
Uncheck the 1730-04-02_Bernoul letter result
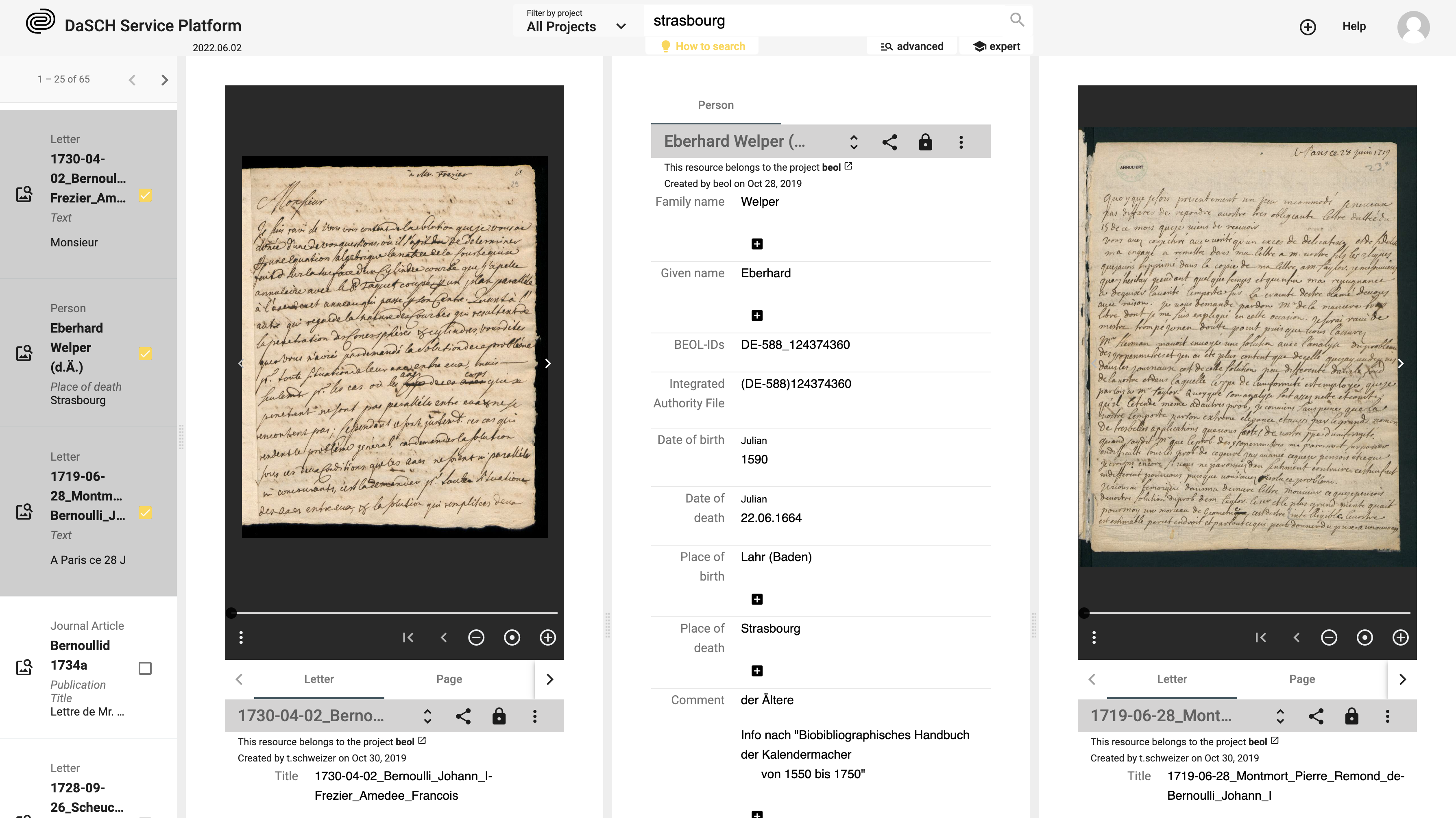coord(145,196)
